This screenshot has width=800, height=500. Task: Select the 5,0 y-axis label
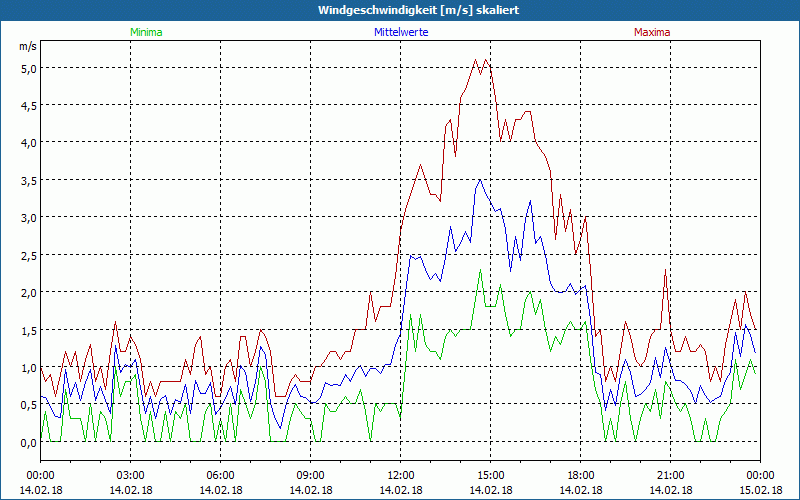coord(29,68)
